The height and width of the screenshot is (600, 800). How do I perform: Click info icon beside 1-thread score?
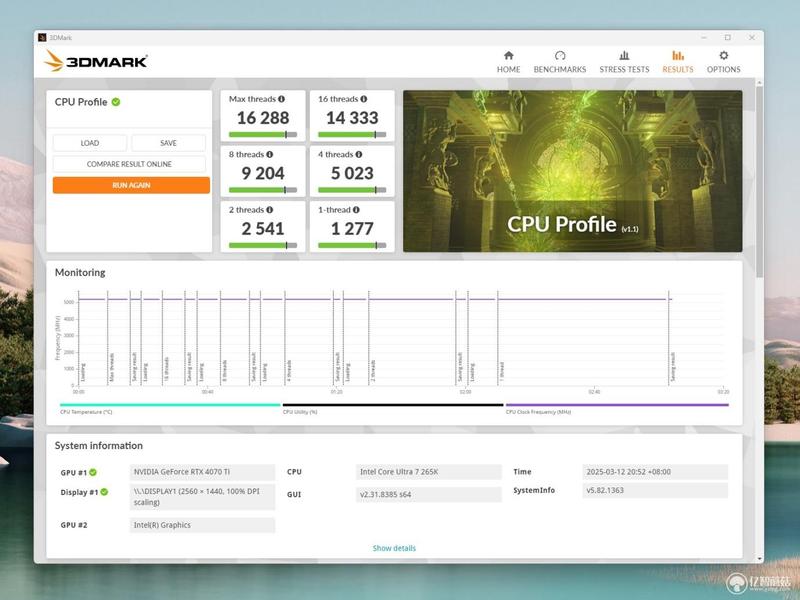click(356, 210)
